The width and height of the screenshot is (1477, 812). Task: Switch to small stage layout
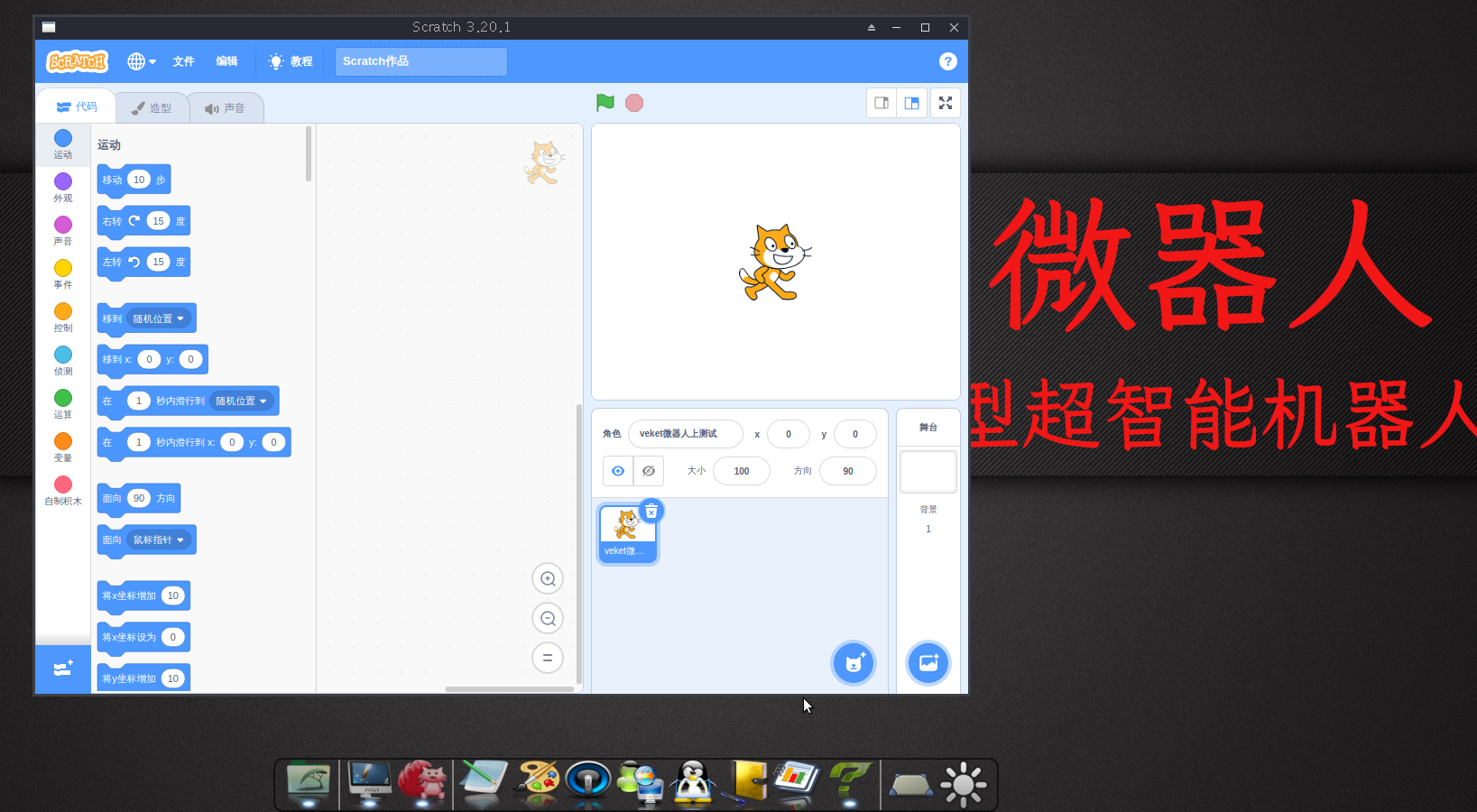[x=882, y=103]
